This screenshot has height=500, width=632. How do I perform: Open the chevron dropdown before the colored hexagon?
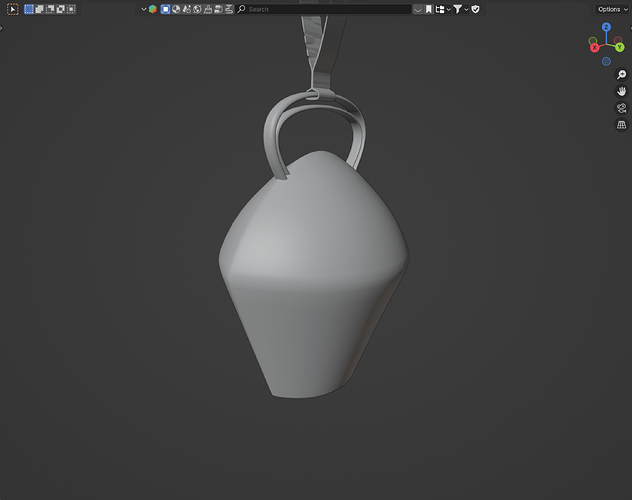[x=143, y=9]
